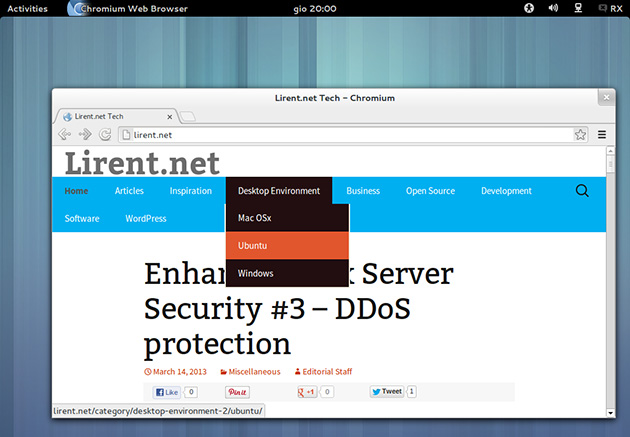
Task: Close the Lirent.net Tech tab
Action: 170,117
